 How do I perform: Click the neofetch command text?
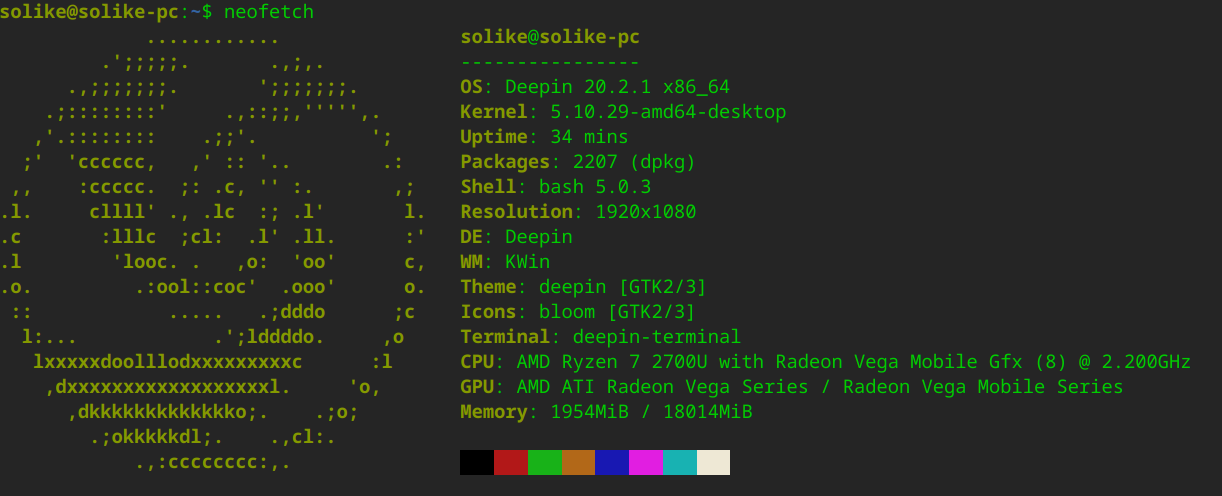(268, 12)
